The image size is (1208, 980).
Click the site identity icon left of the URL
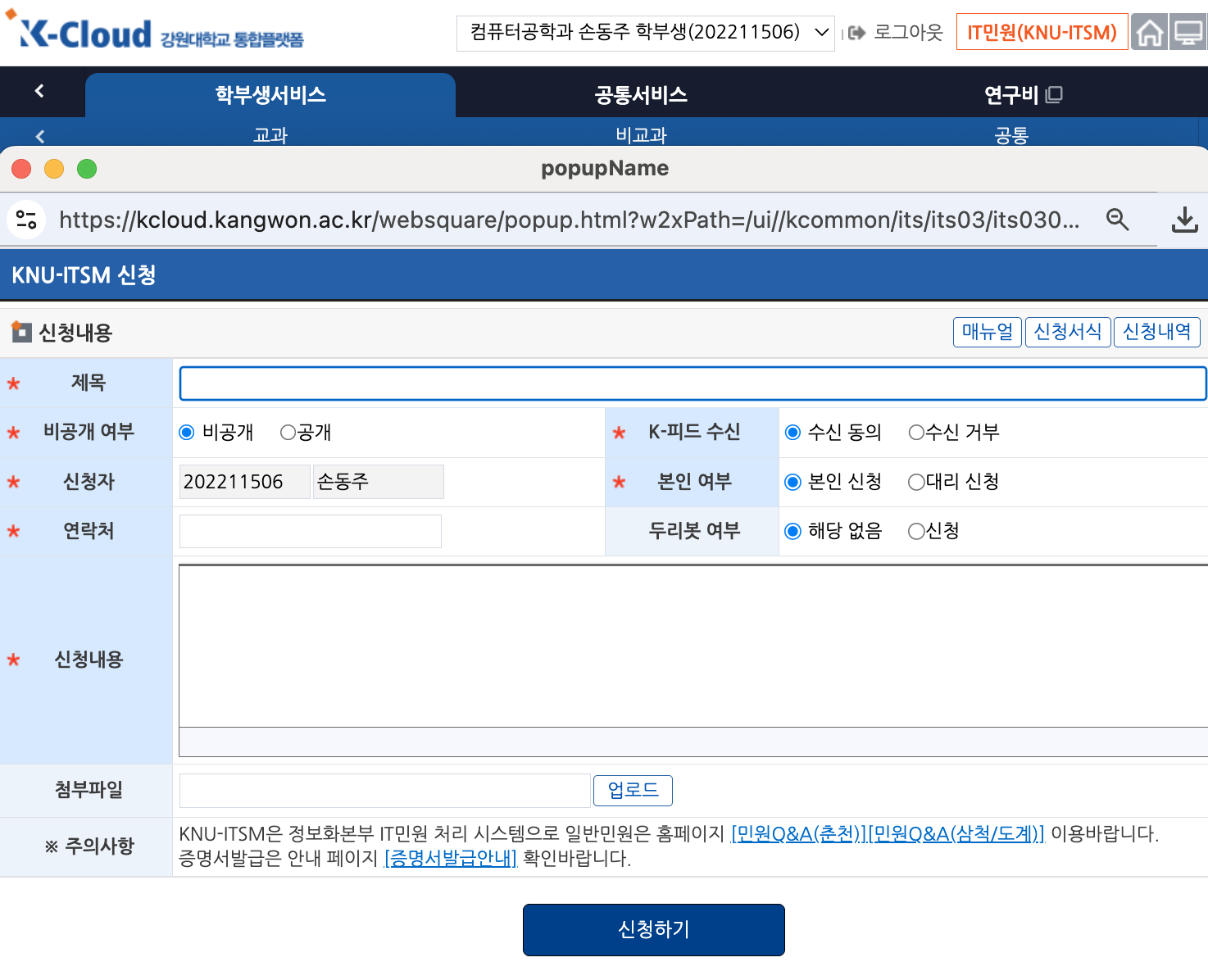click(x=25, y=220)
